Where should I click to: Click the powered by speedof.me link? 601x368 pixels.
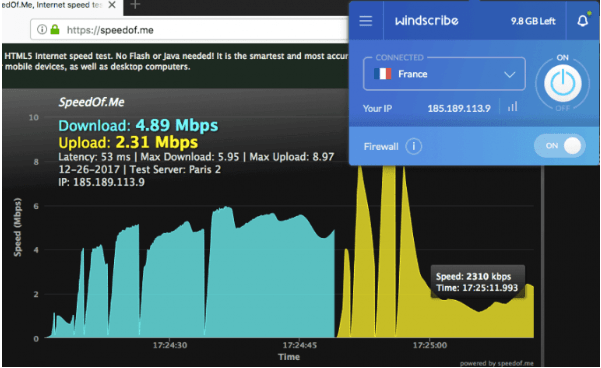pos(496,363)
